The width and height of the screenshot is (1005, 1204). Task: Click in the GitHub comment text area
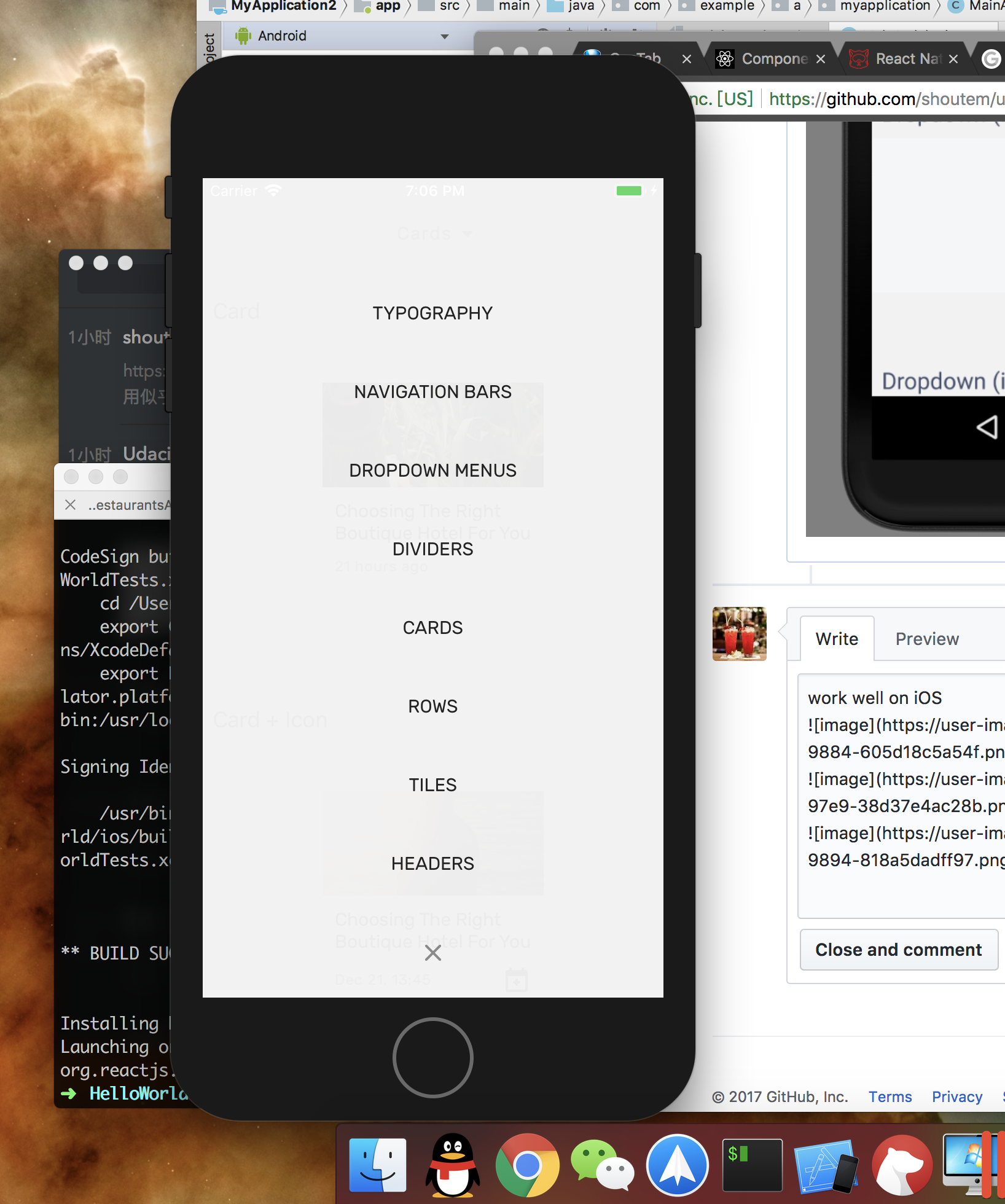(x=901, y=795)
